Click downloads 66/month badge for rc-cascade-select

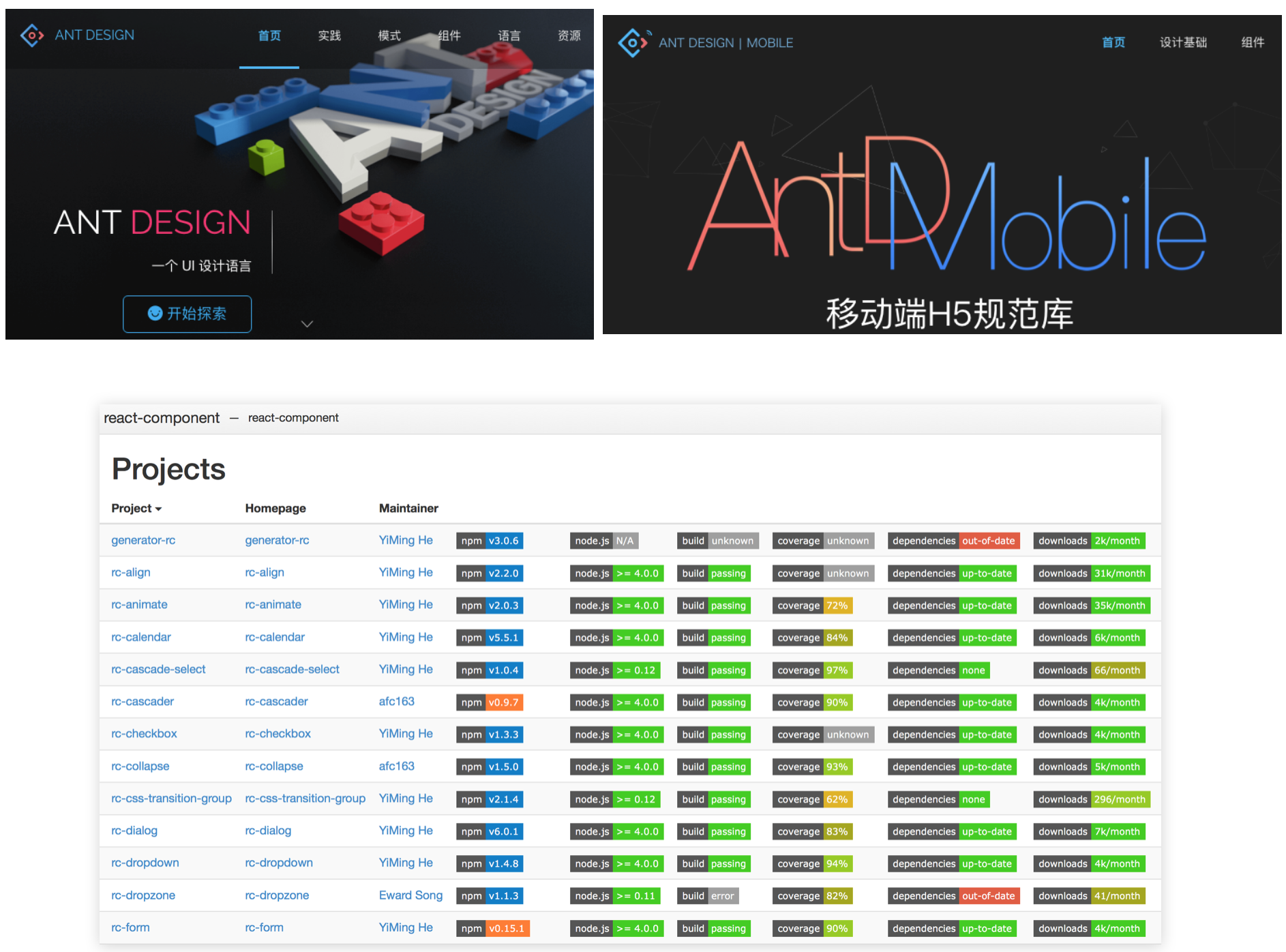coord(1089,670)
